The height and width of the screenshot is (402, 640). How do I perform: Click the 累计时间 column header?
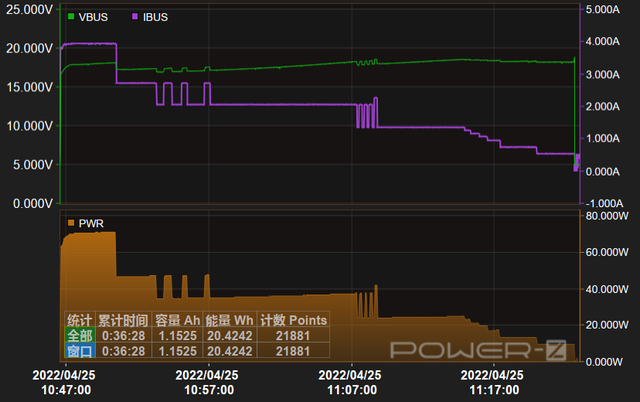click(x=123, y=320)
